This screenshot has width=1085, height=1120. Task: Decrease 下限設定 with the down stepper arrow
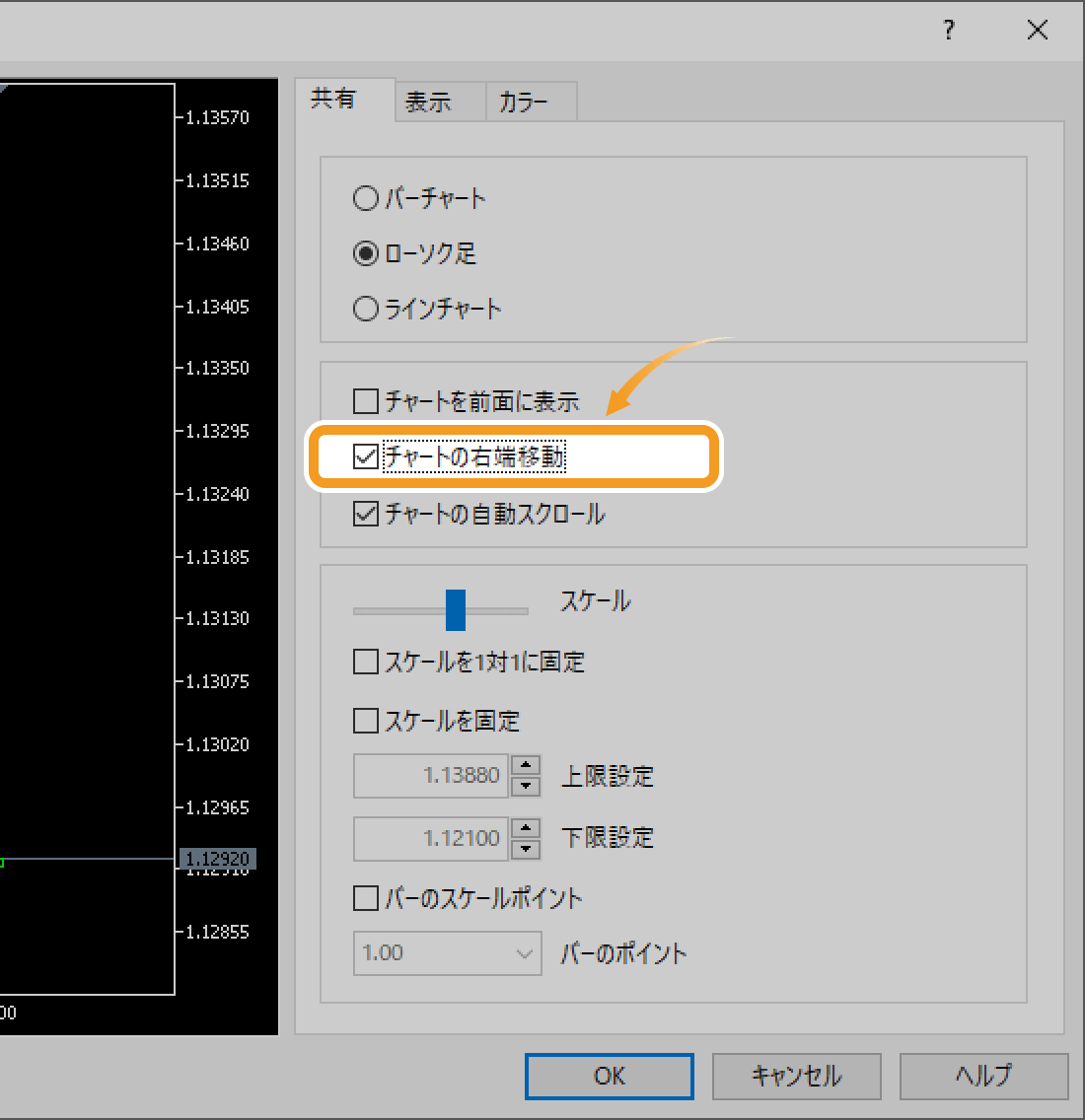pos(526,849)
